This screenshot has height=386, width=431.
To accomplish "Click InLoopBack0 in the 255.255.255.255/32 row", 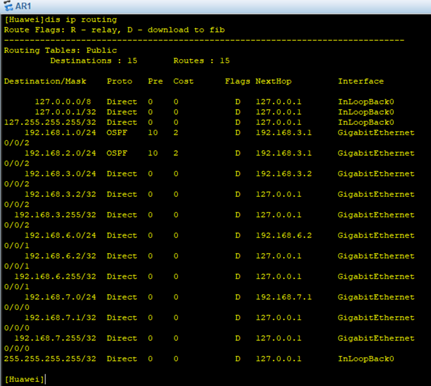I will coord(366,359).
